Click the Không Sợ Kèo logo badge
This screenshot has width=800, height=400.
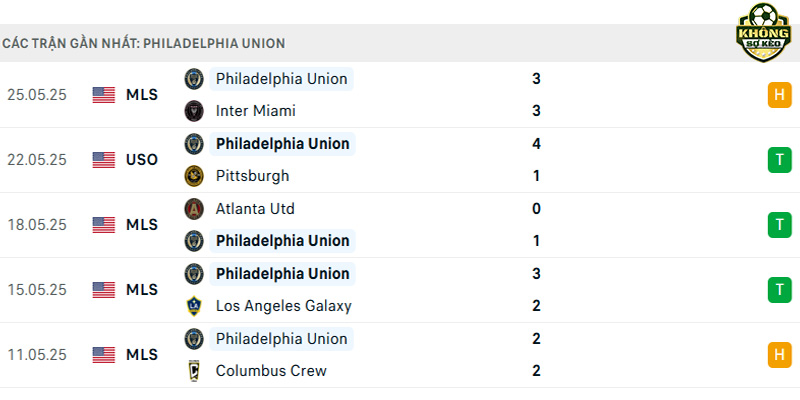coord(763,32)
